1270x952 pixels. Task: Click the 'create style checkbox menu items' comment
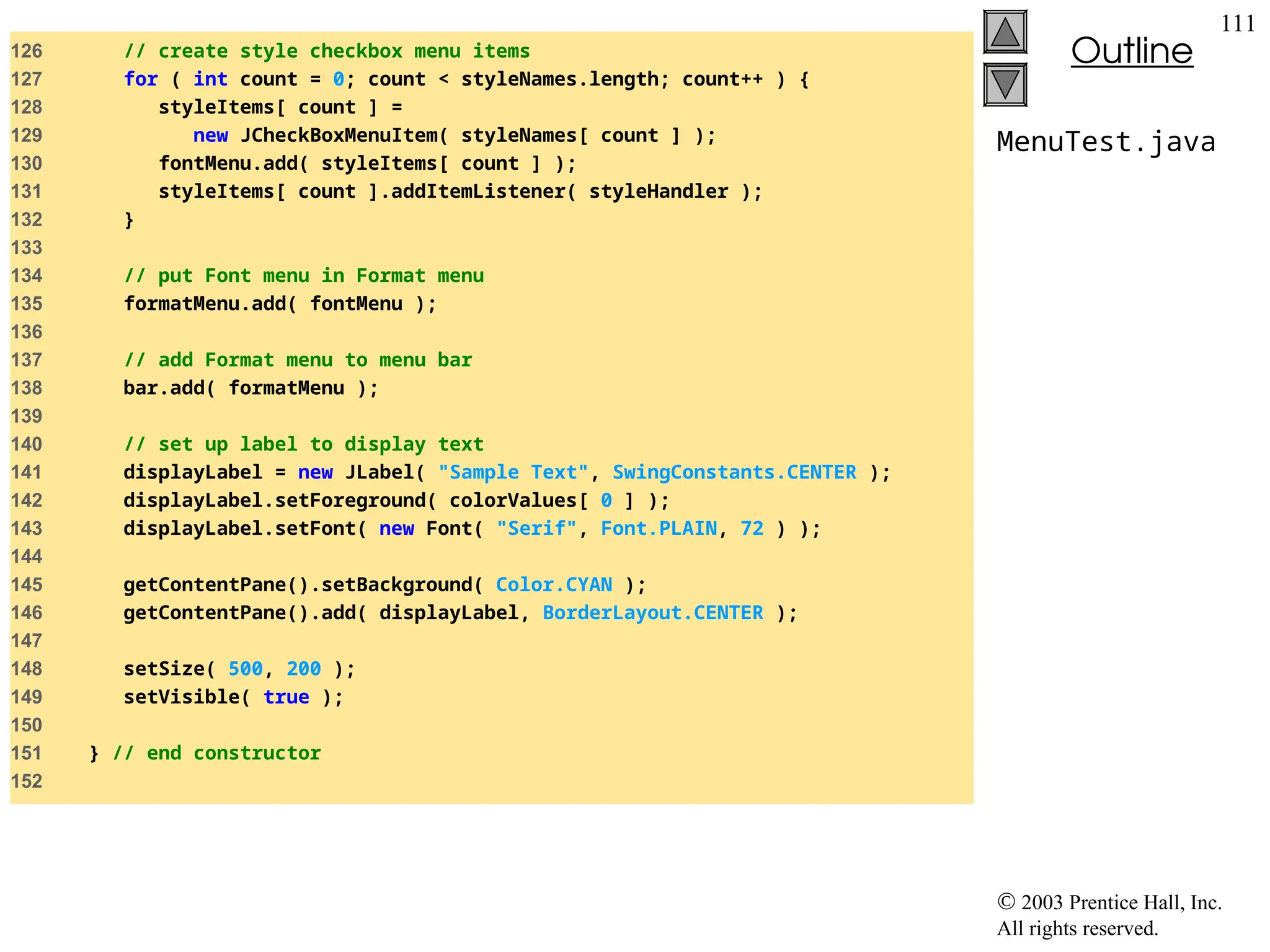click(x=327, y=51)
